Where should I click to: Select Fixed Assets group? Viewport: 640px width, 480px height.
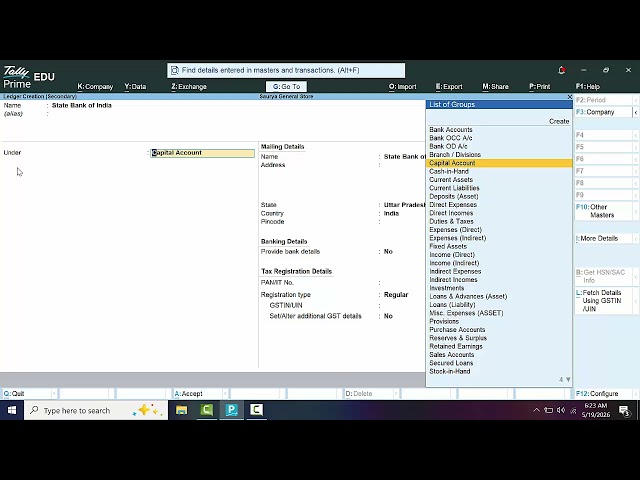pos(499,247)
